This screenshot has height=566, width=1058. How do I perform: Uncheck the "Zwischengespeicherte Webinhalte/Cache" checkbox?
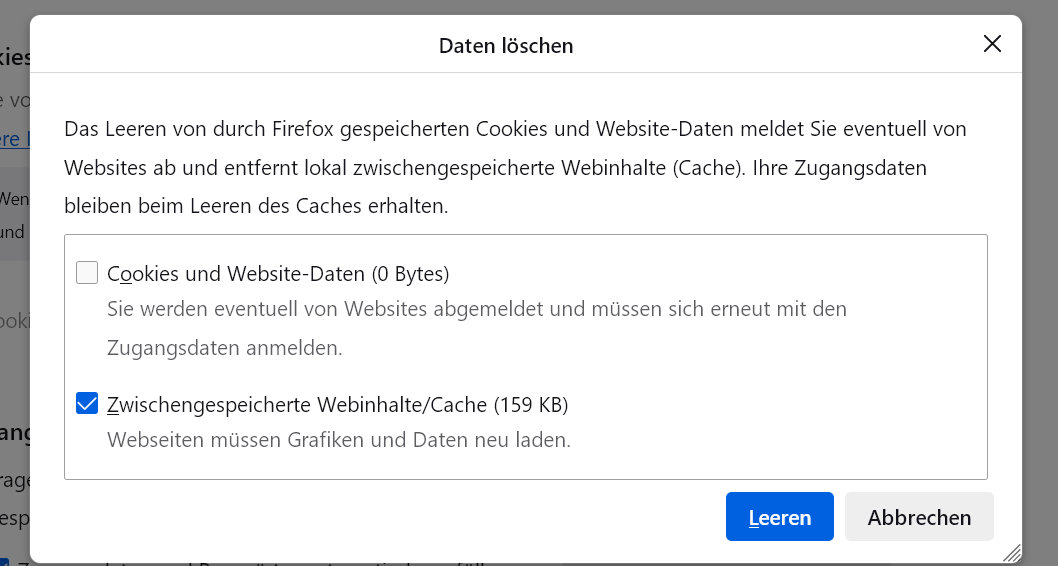pos(87,405)
